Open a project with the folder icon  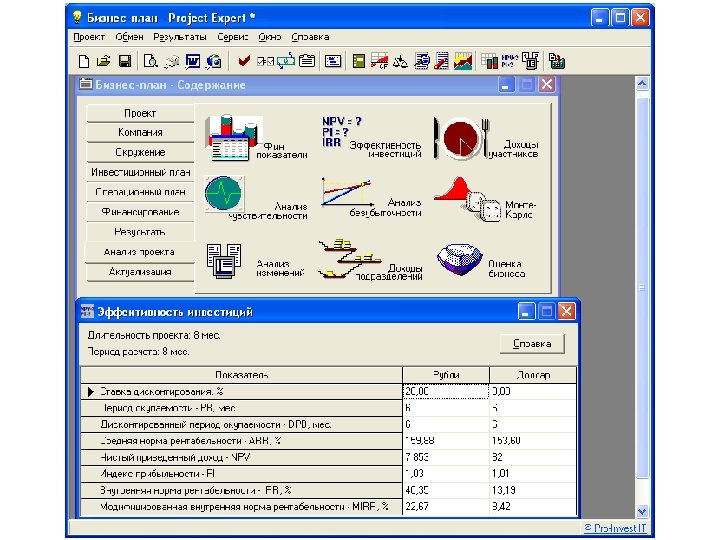click(x=104, y=61)
